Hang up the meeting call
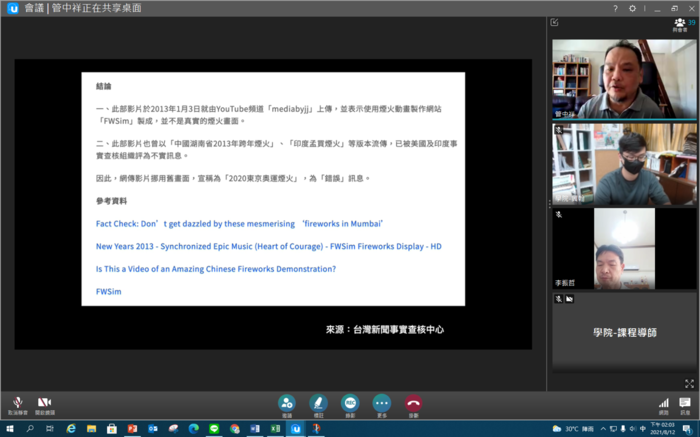Viewport: 700px width, 437px height. tap(413, 406)
